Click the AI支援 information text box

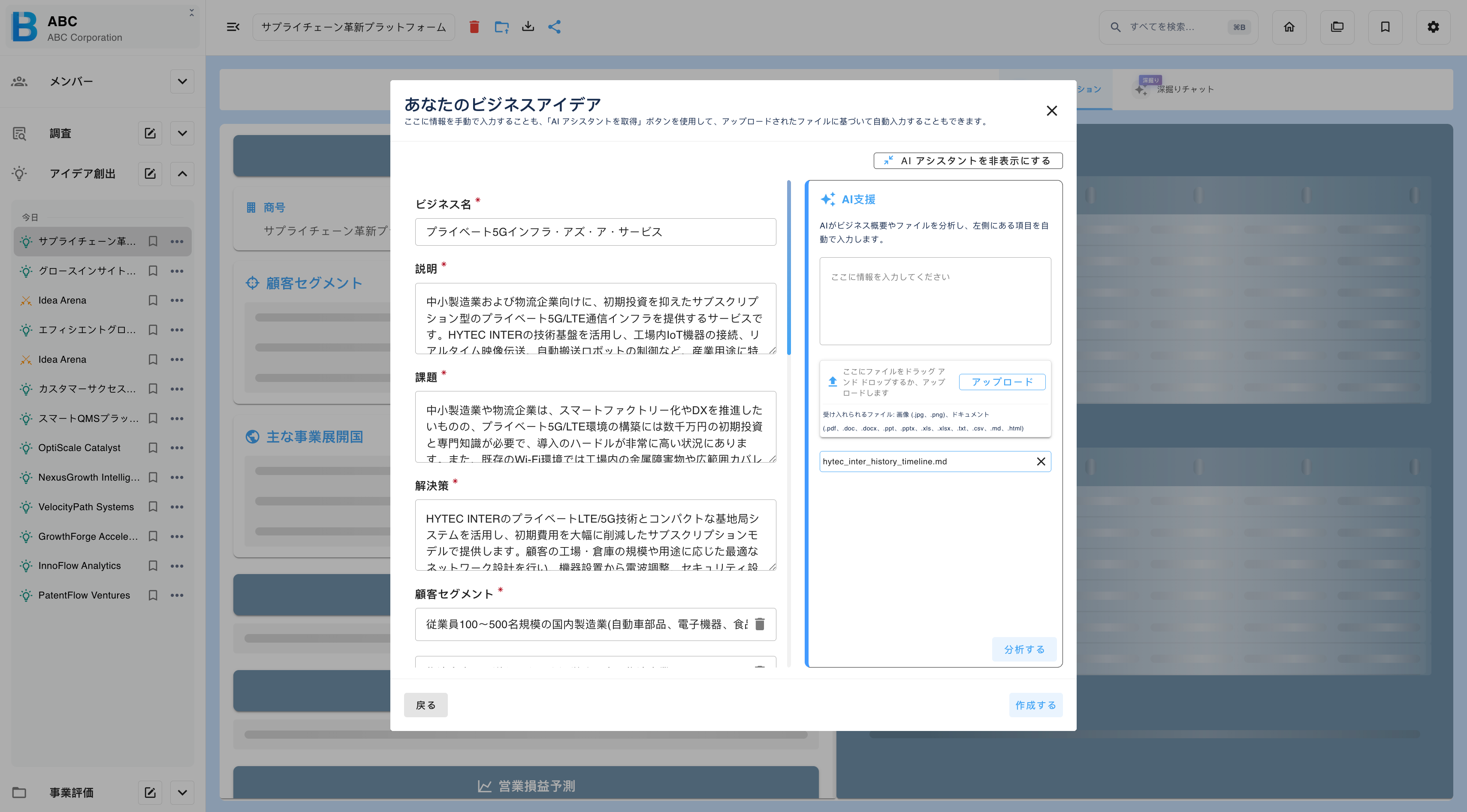tap(935, 301)
